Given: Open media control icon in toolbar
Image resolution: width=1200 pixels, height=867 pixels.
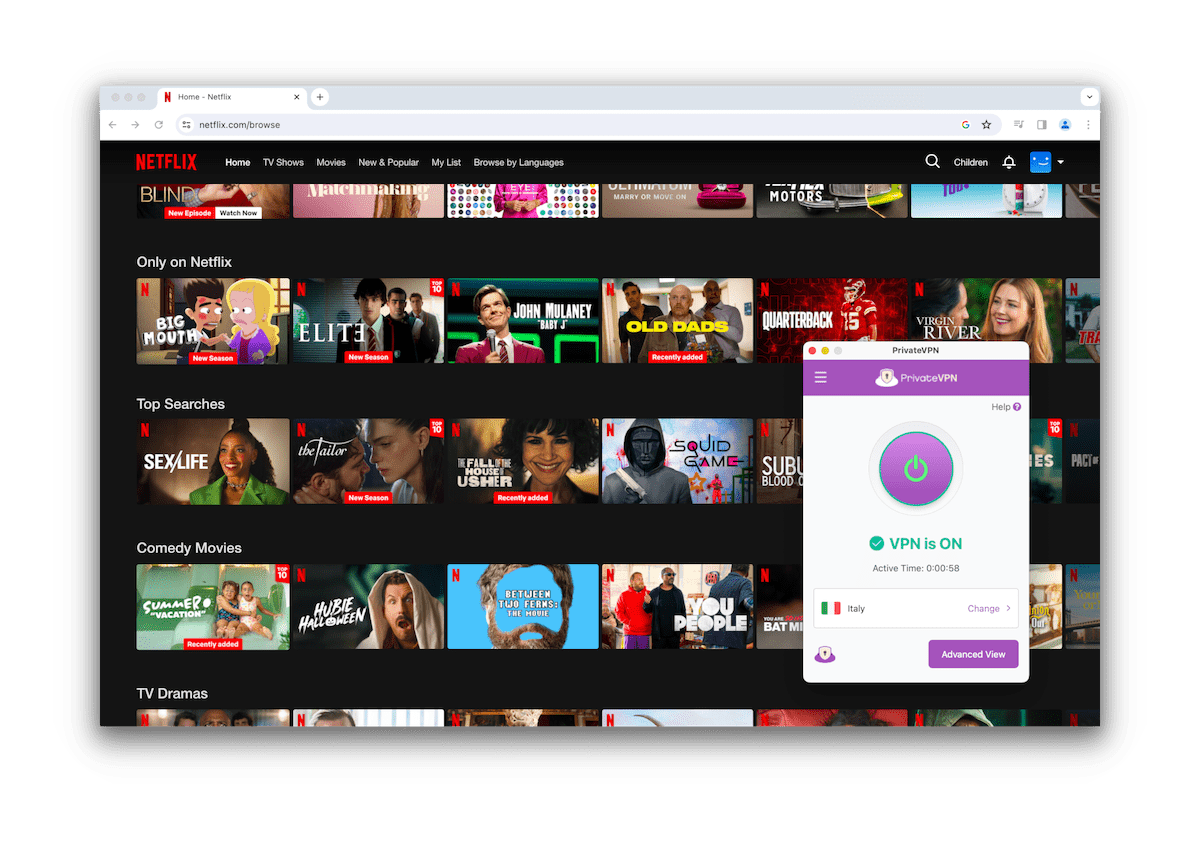Looking at the screenshot, I should pos(1018,125).
